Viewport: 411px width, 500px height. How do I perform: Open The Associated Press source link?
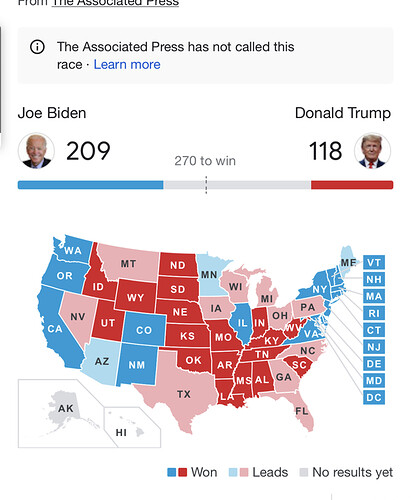point(115,3)
